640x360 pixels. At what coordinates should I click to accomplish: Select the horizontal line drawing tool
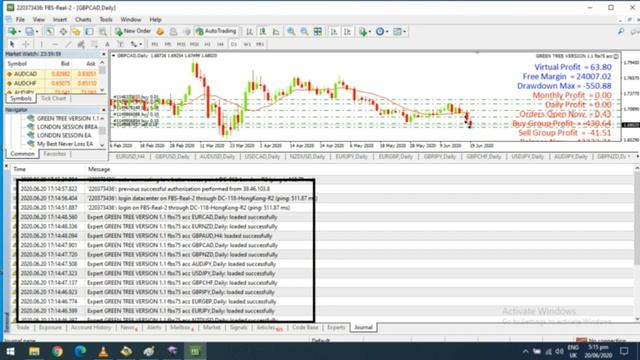pyautogui.click(x=55, y=44)
